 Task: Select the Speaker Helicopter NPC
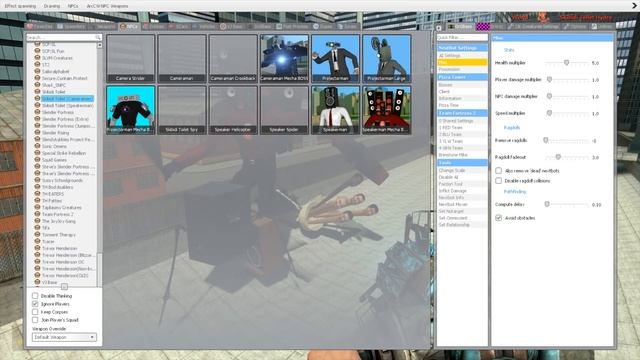233,110
